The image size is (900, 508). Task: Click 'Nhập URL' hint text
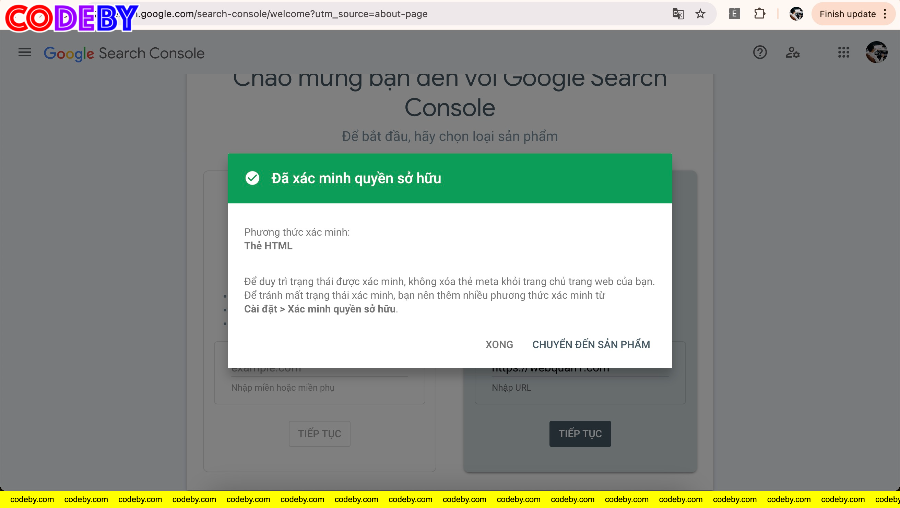tap(511, 388)
